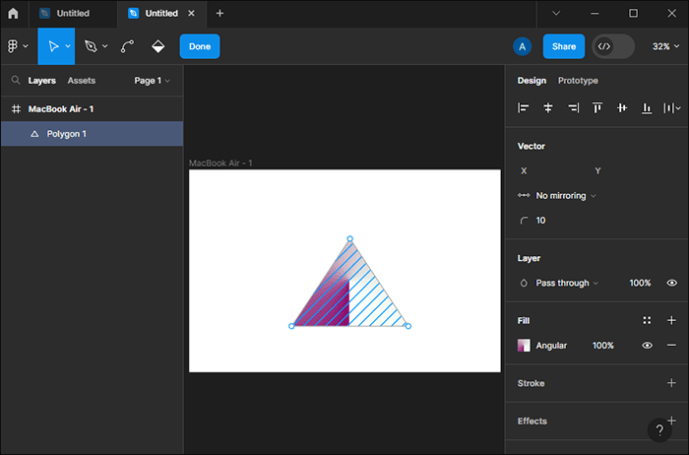Image resolution: width=689 pixels, height=455 pixels.
Task: Open a new tab
Action: click(220, 13)
